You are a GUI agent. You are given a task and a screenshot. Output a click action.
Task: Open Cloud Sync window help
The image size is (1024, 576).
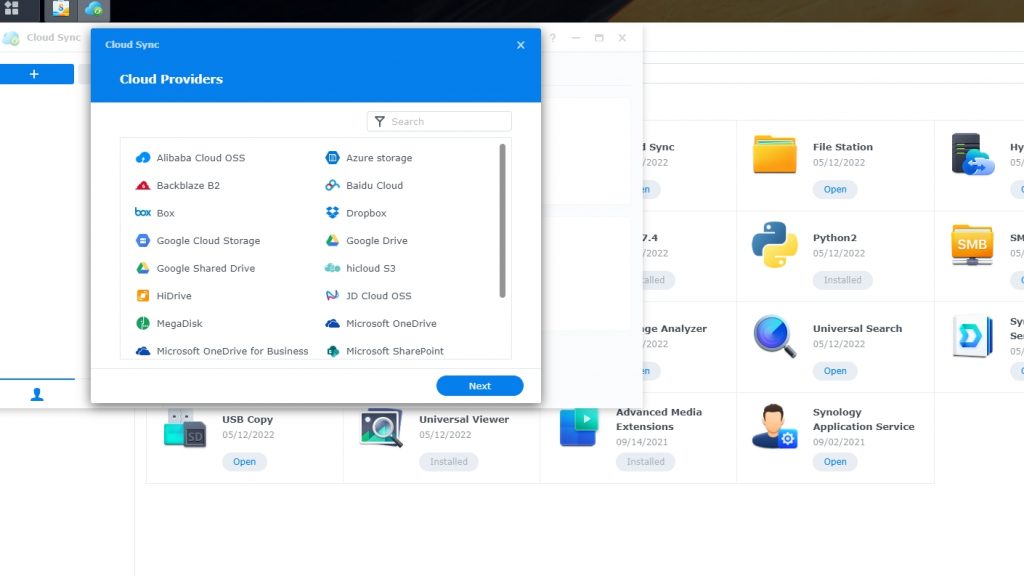pos(552,38)
